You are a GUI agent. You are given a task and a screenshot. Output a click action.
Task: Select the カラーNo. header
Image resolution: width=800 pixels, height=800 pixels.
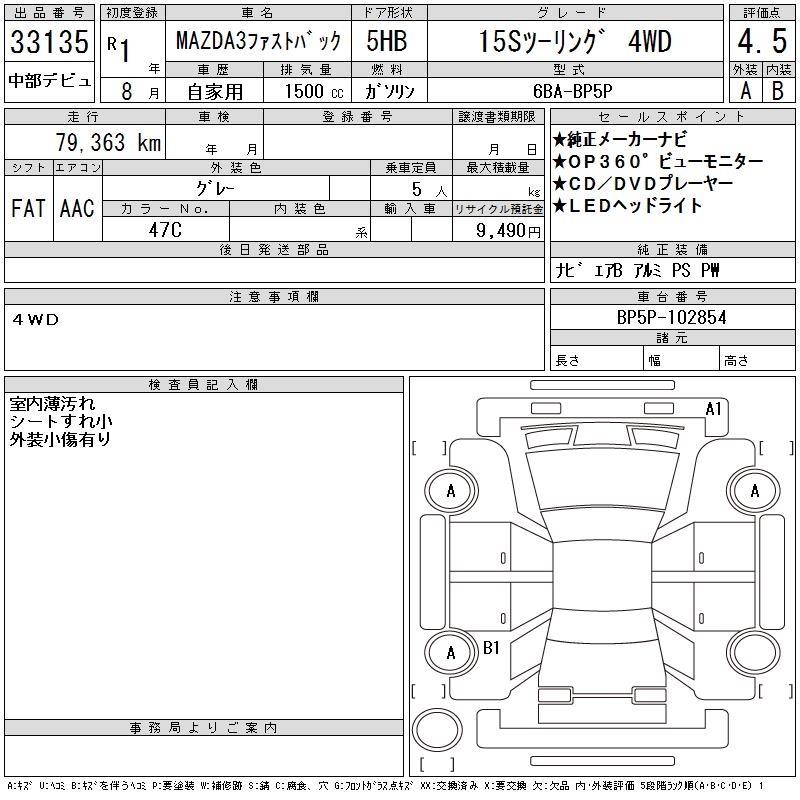coord(165,209)
